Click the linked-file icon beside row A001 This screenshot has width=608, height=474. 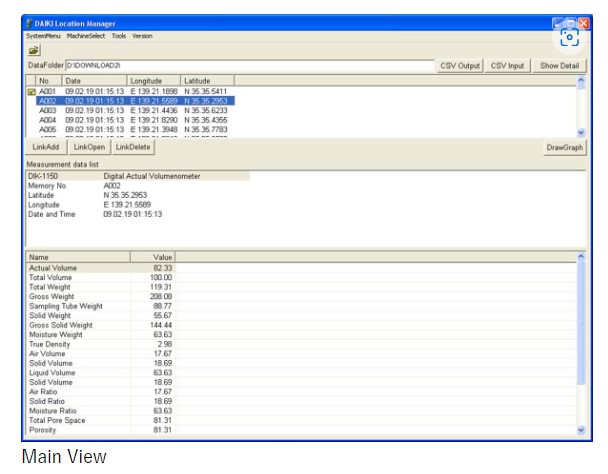point(31,92)
